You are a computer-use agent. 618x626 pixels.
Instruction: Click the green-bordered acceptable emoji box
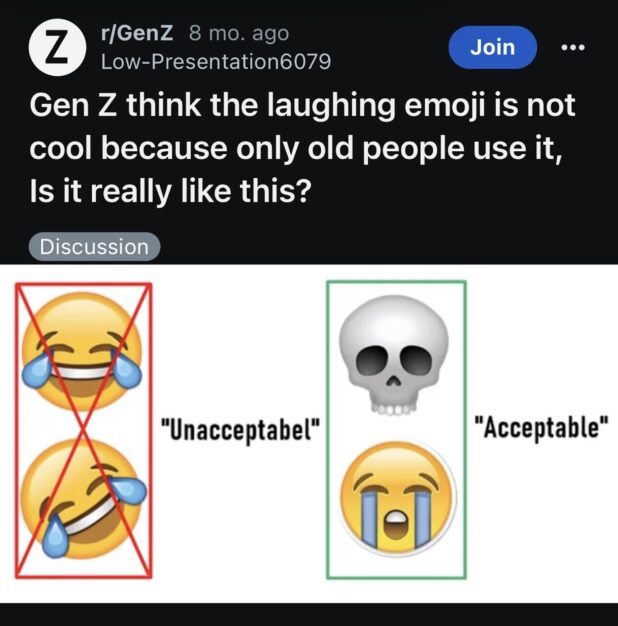click(396, 432)
